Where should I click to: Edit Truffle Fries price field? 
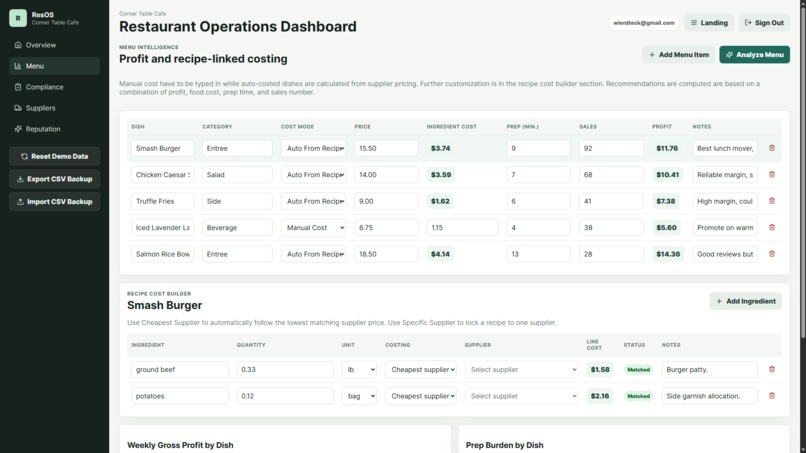pyautogui.click(x=386, y=201)
